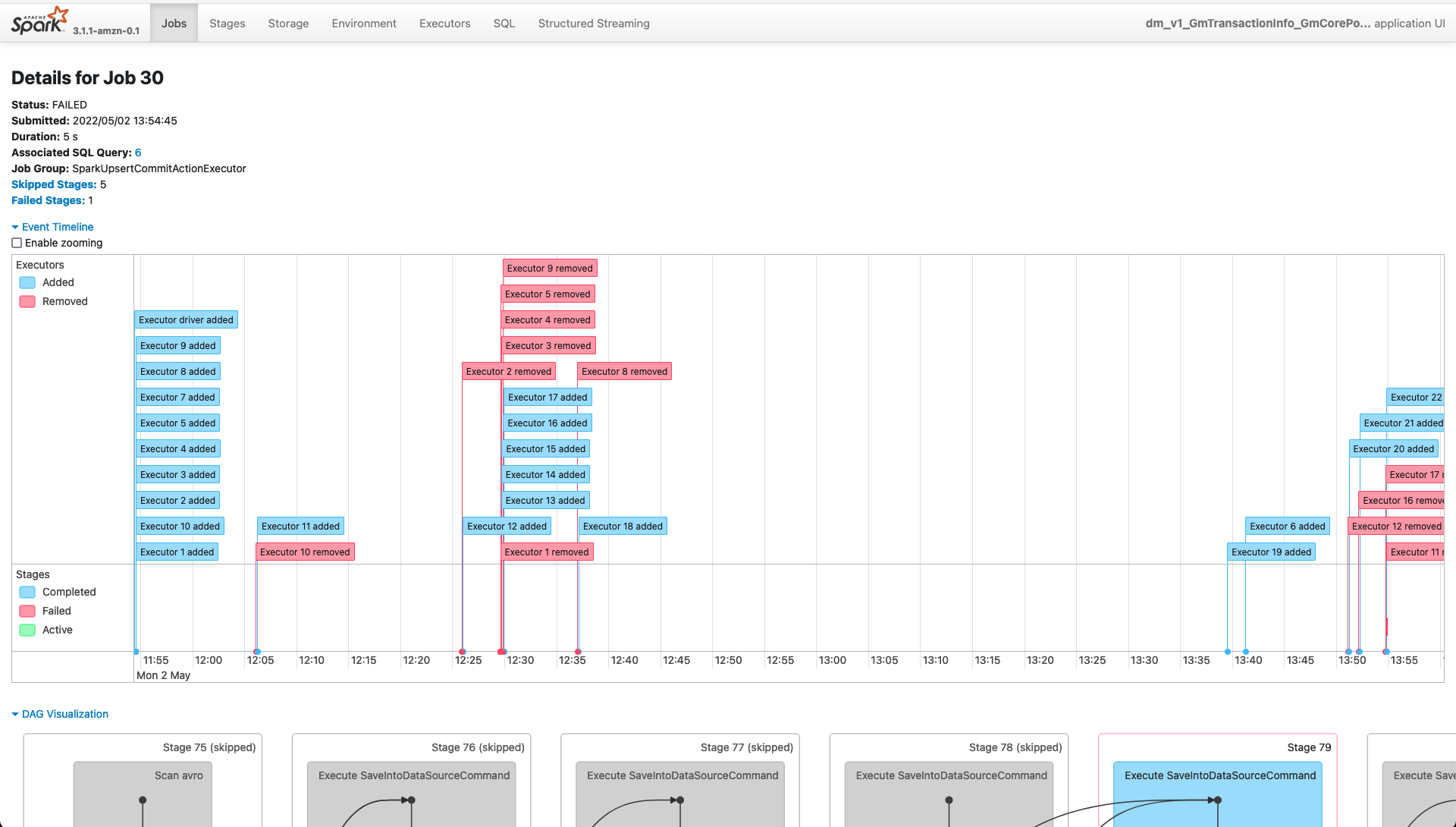The height and width of the screenshot is (827, 1456).
Task: Click the Failed stages red legend swatch
Action: [x=27, y=611]
